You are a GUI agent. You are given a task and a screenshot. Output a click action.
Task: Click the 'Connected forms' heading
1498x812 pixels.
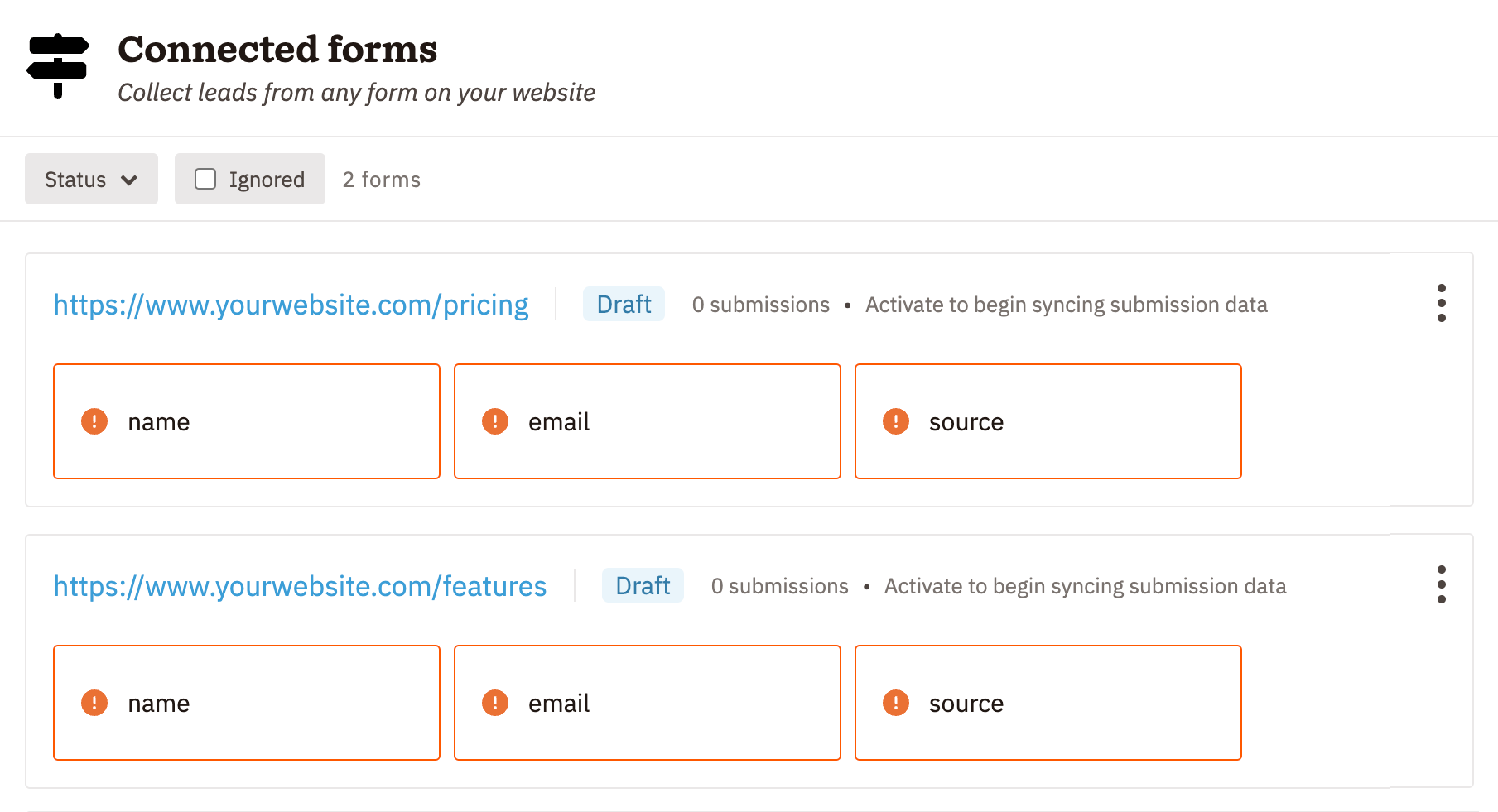click(x=277, y=49)
